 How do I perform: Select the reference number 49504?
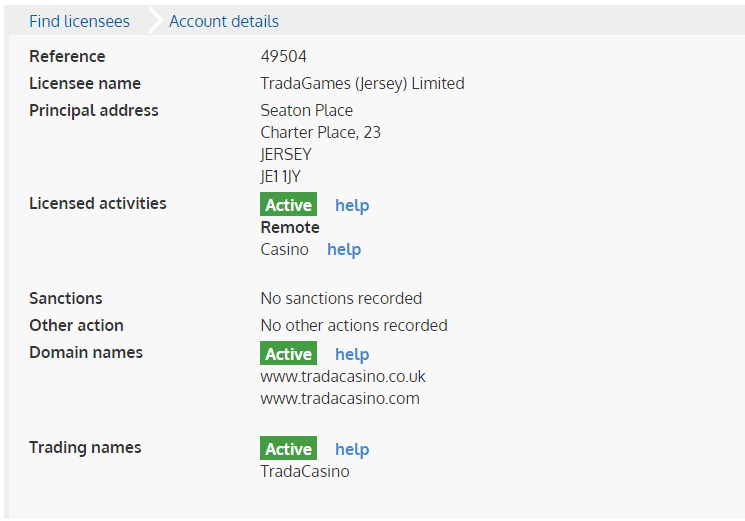pos(284,57)
